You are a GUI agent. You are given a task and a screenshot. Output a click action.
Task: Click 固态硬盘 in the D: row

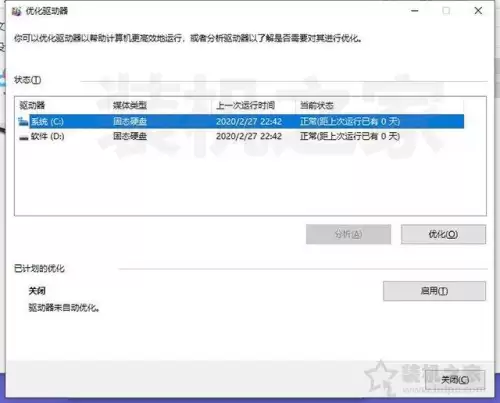(130, 136)
